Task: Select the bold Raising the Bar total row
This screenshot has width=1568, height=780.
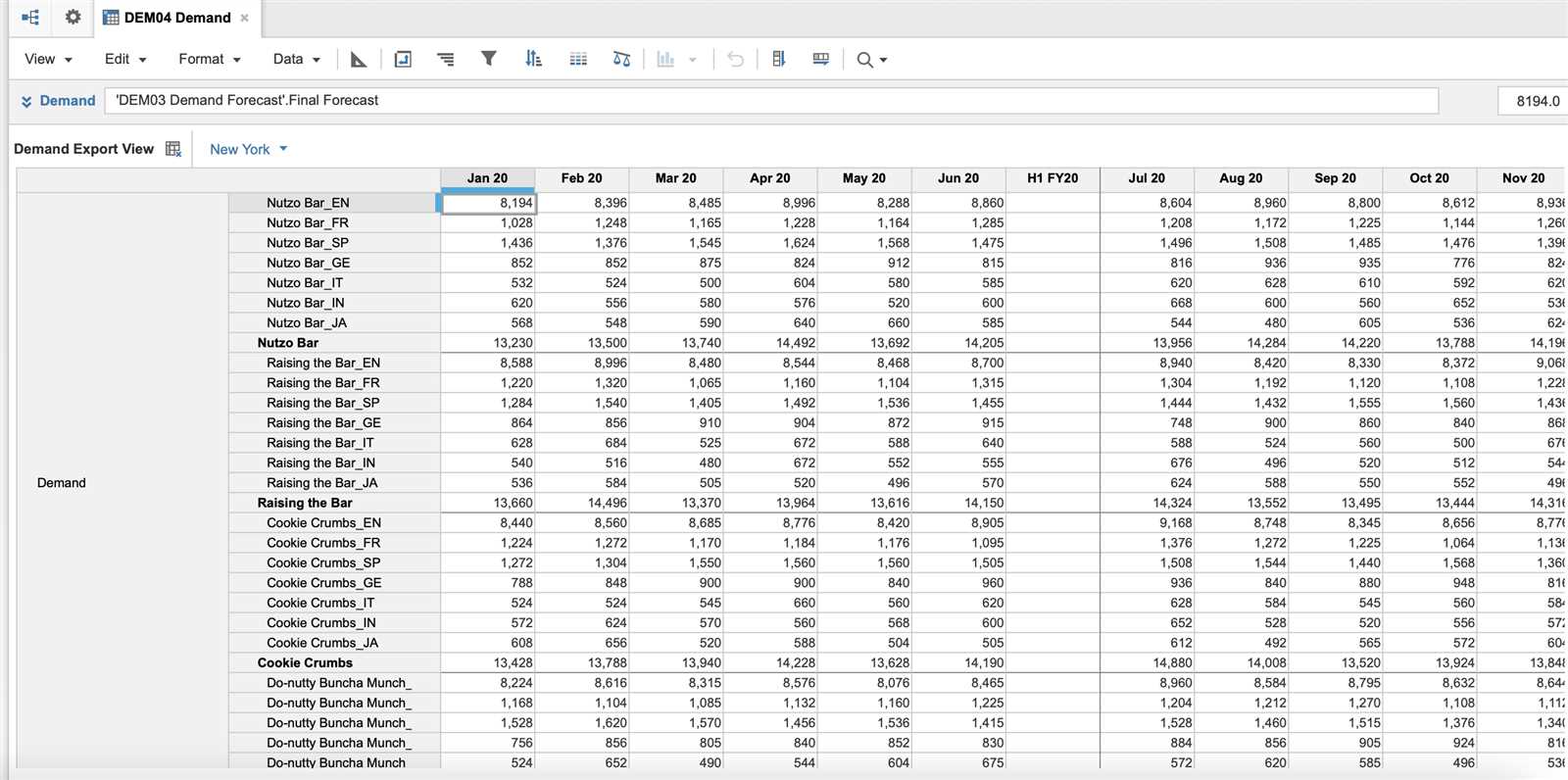Action: [334, 503]
